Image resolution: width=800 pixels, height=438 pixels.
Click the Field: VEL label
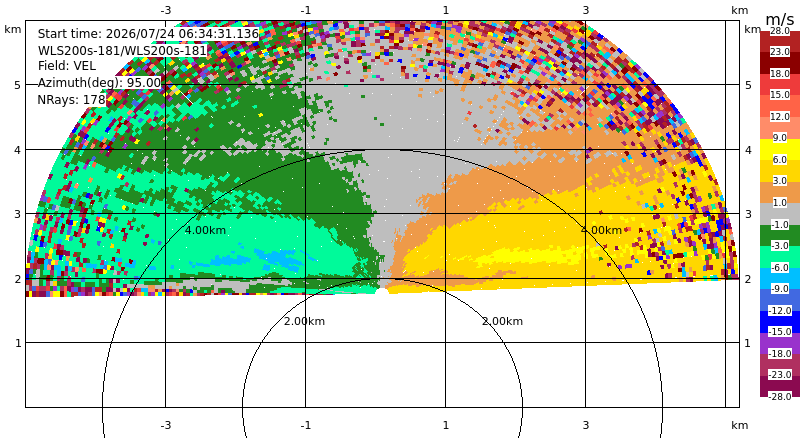point(67,66)
